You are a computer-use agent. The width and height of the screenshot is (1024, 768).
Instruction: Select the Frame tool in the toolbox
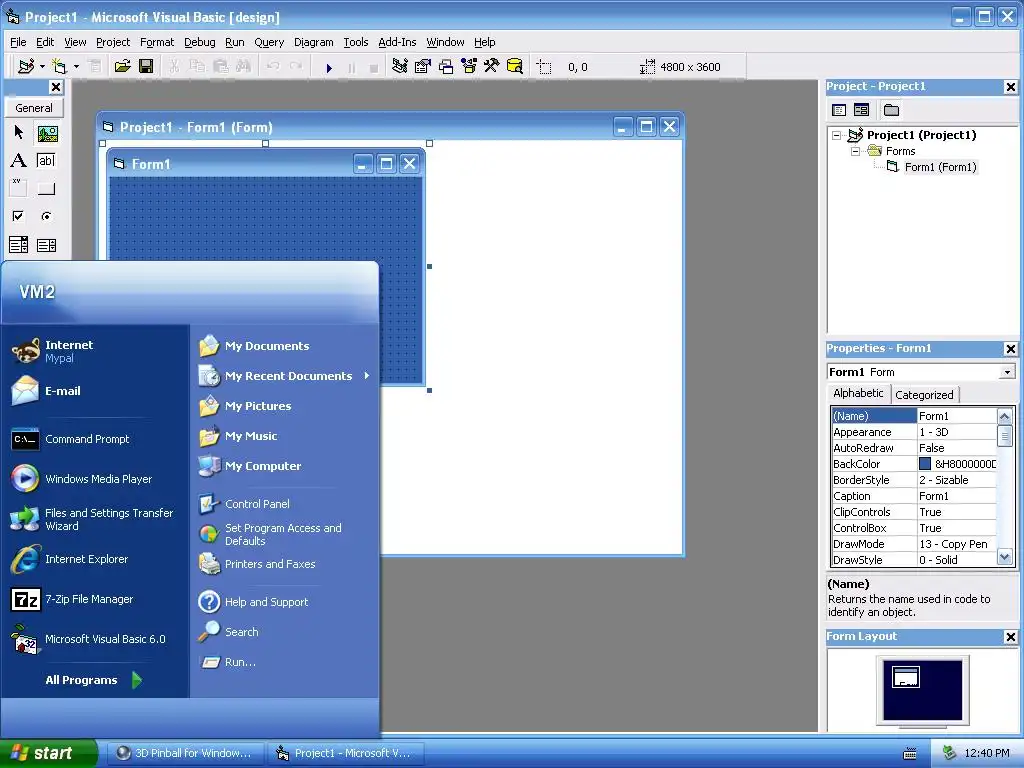pos(18,189)
